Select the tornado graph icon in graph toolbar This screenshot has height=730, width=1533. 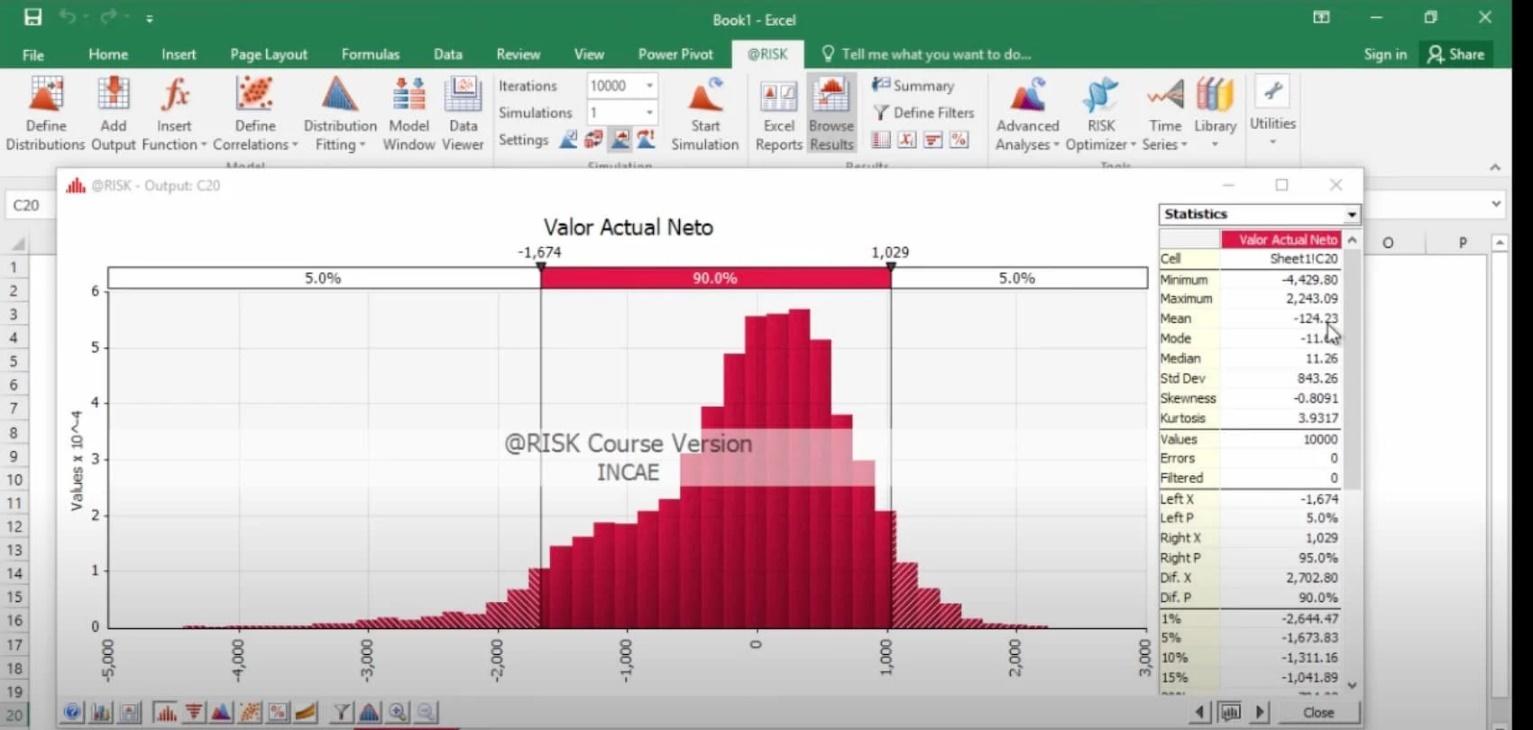pos(194,712)
